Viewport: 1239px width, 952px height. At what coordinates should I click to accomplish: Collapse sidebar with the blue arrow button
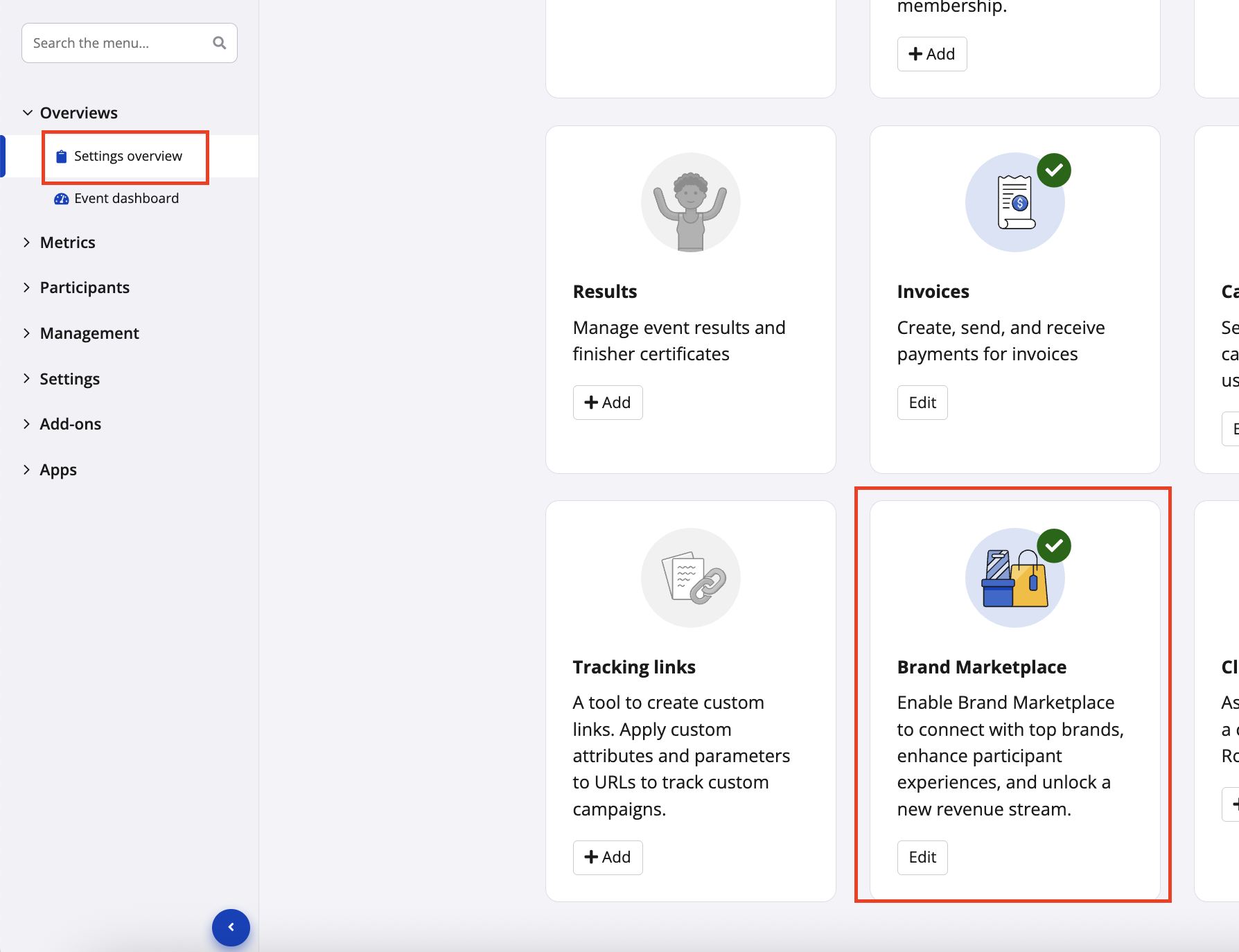click(231, 927)
